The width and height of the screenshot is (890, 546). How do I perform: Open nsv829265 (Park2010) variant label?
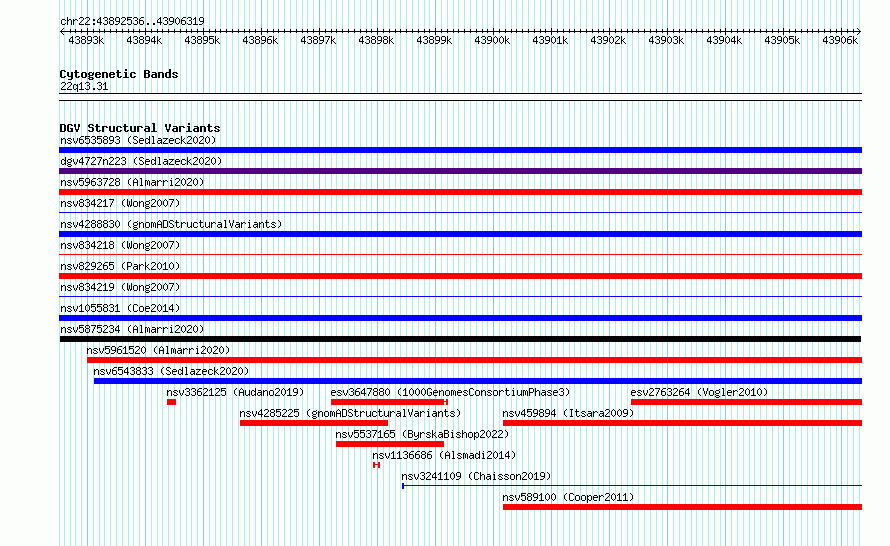point(120,266)
